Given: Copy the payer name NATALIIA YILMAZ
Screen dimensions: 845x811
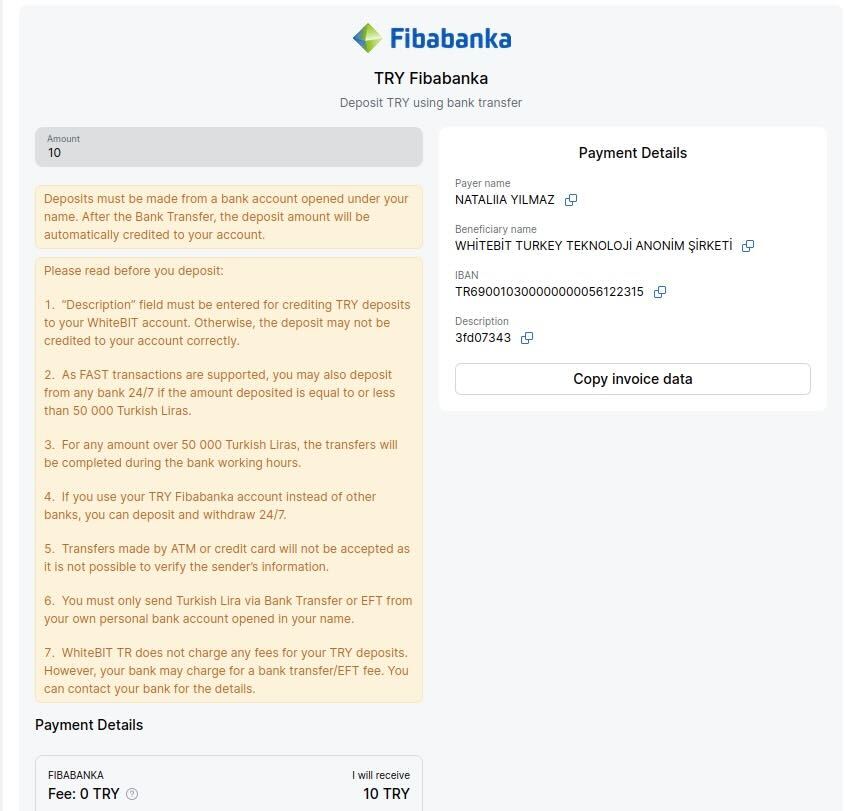Looking at the screenshot, I should (x=571, y=200).
